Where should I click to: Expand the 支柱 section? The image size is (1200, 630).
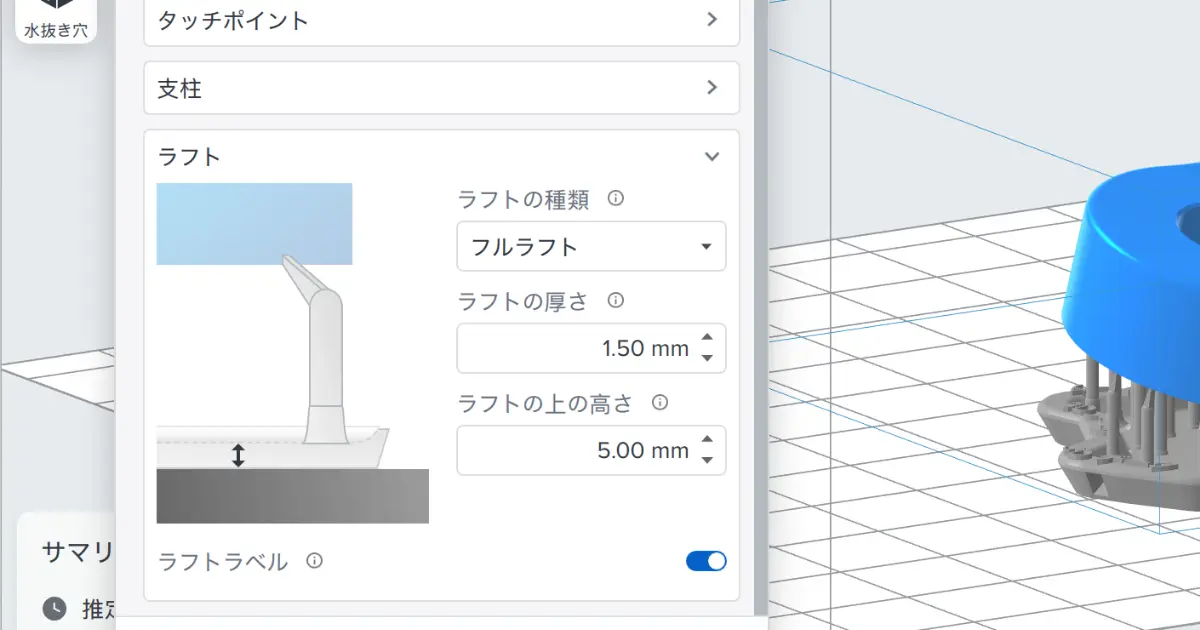(x=441, y=88)
